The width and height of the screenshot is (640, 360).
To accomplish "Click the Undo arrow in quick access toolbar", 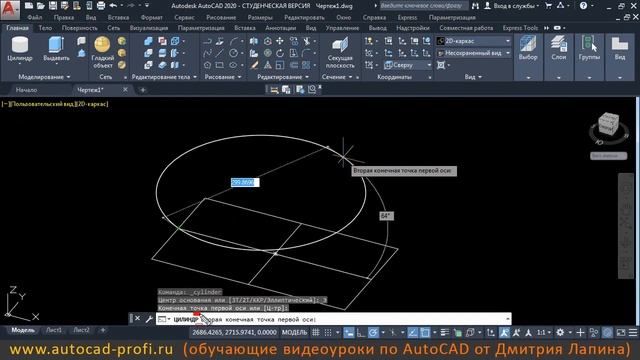I will click(x=113, y=6).
